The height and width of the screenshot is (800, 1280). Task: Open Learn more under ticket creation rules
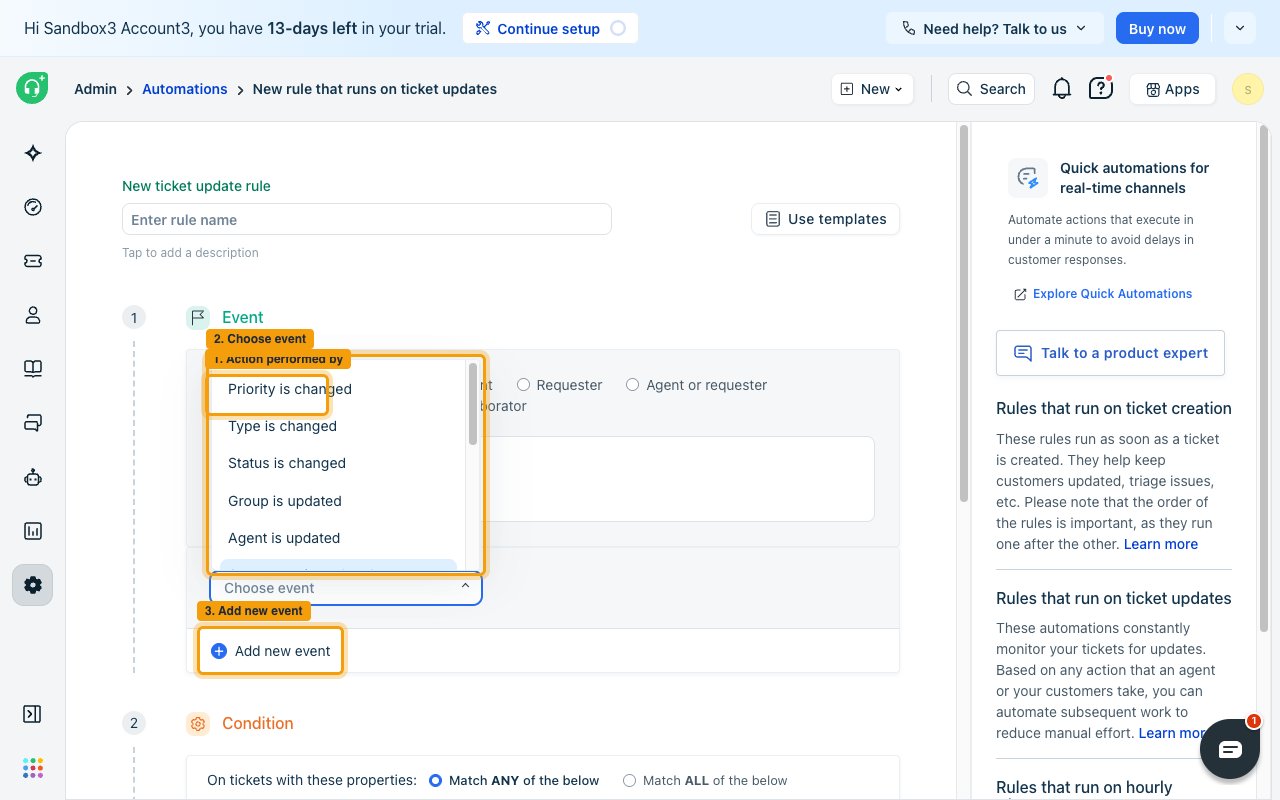(x=1160, y=544)
